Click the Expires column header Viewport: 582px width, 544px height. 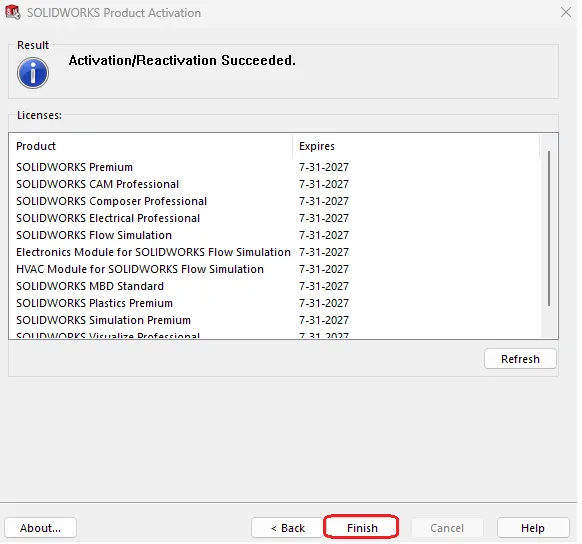(x=416, y=146)
